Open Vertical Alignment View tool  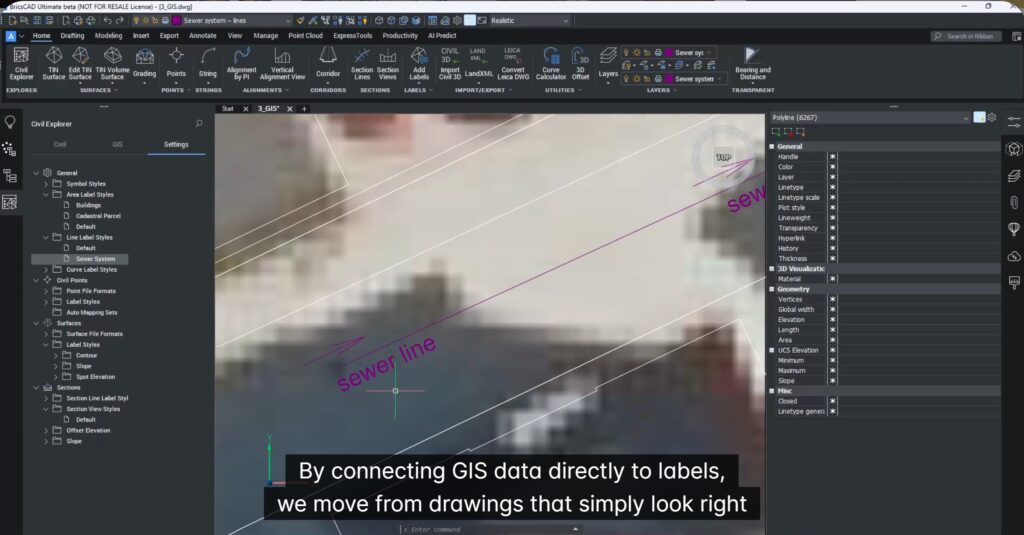(x=282, y=63)
